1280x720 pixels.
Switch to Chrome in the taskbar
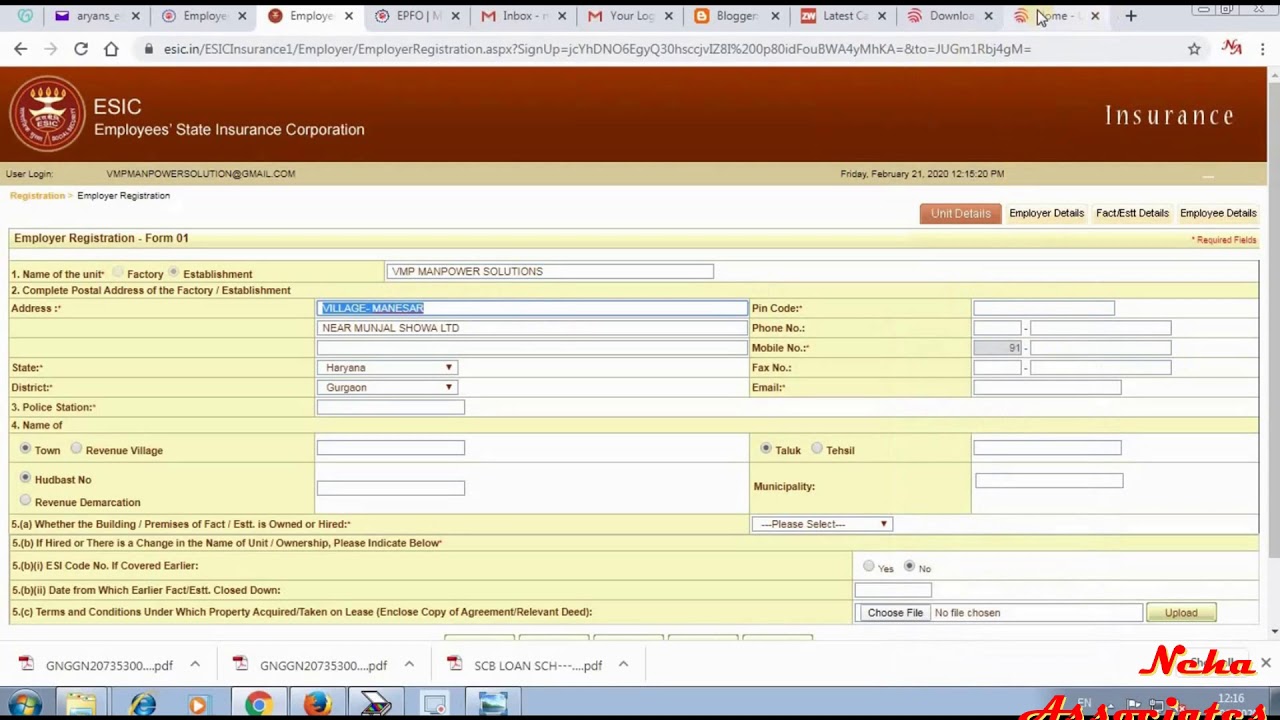(258, 705)
